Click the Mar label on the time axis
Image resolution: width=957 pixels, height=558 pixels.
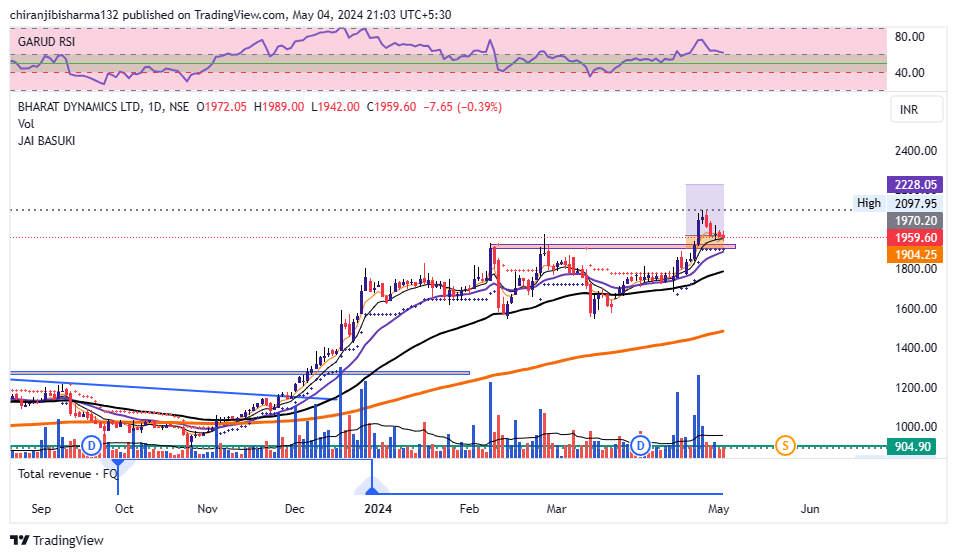click(x=556, y=509)
